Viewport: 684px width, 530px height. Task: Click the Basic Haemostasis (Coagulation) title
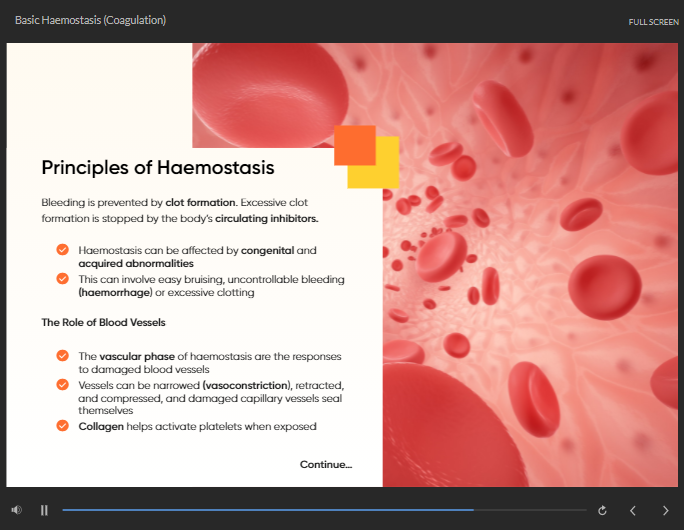pos(90,20)
